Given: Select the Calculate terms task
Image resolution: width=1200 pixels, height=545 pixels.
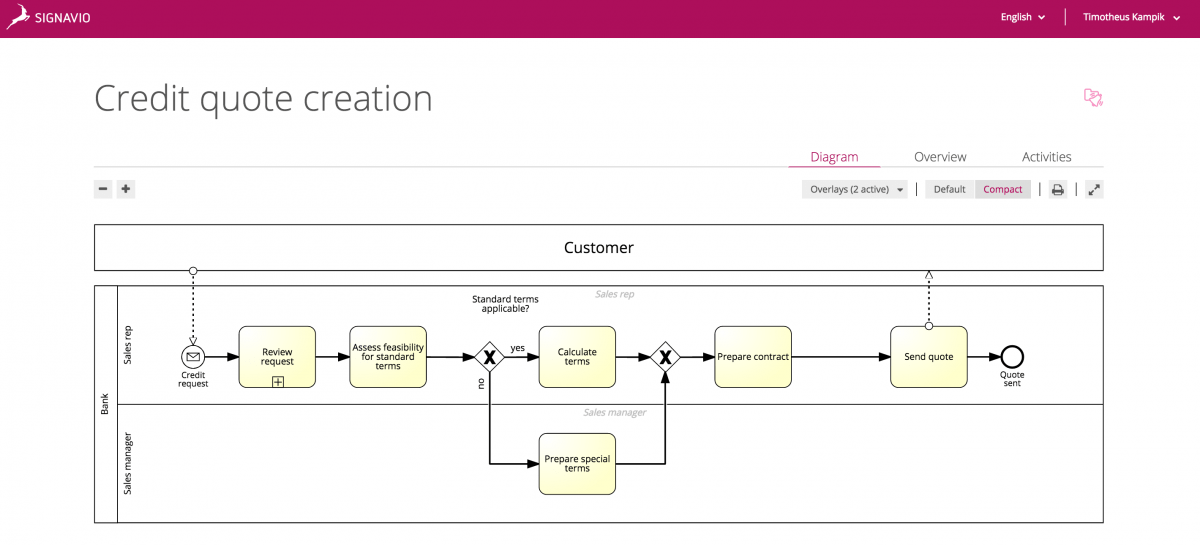Looking at the screenshot, I should 577,356.
